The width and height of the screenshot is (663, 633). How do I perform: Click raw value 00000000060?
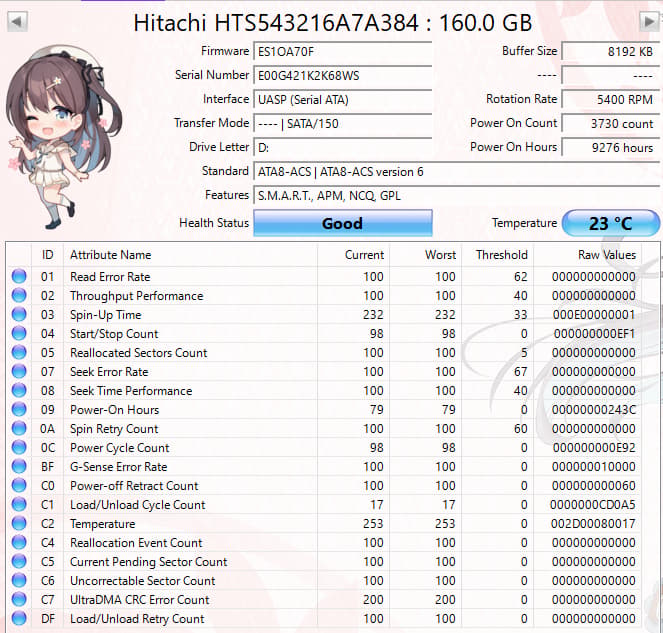point(594,485)
